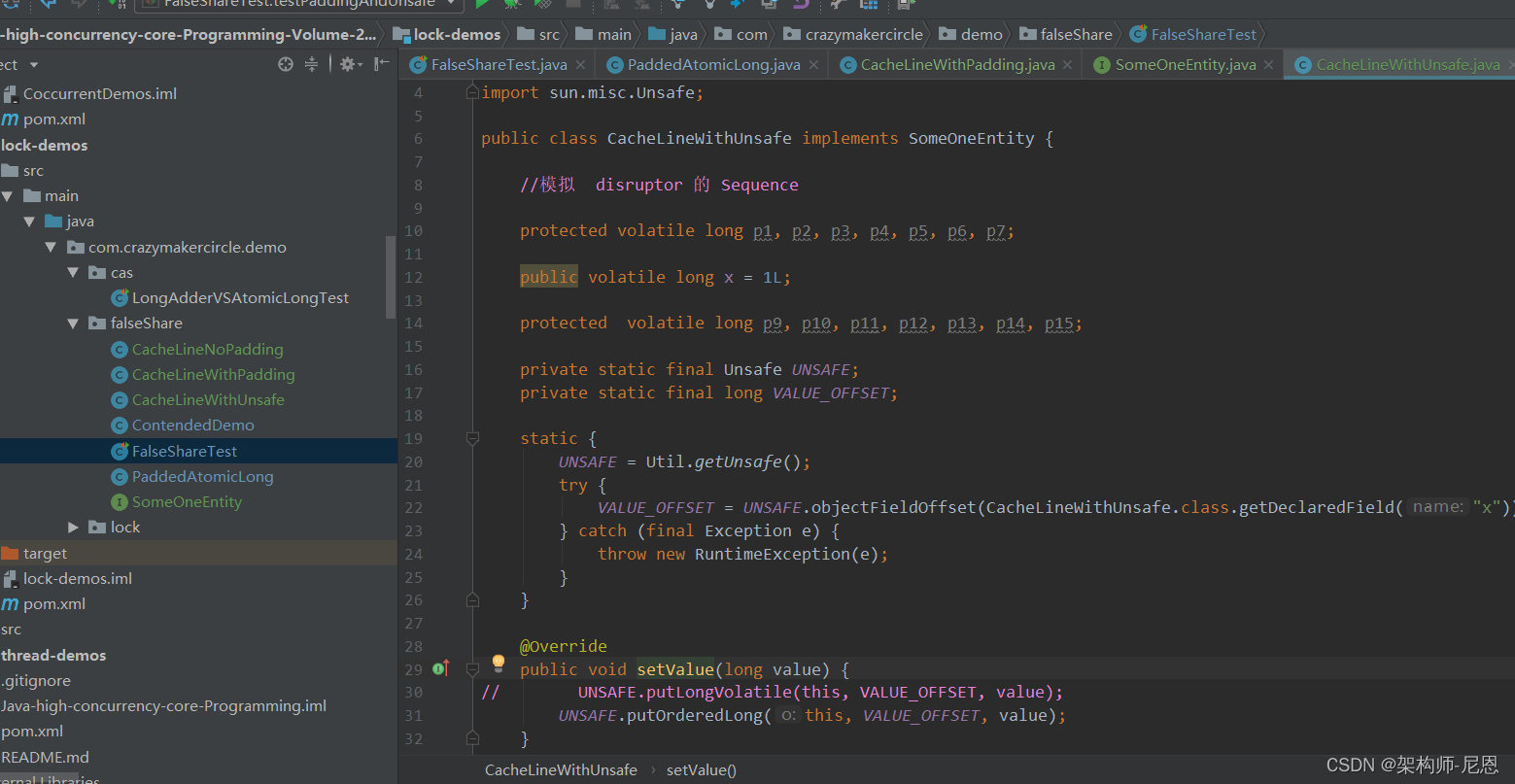Select CacheLineWithPadding in project tree
The height and width of the screenshot is (784, 1515).
click(x=214, y=374)
